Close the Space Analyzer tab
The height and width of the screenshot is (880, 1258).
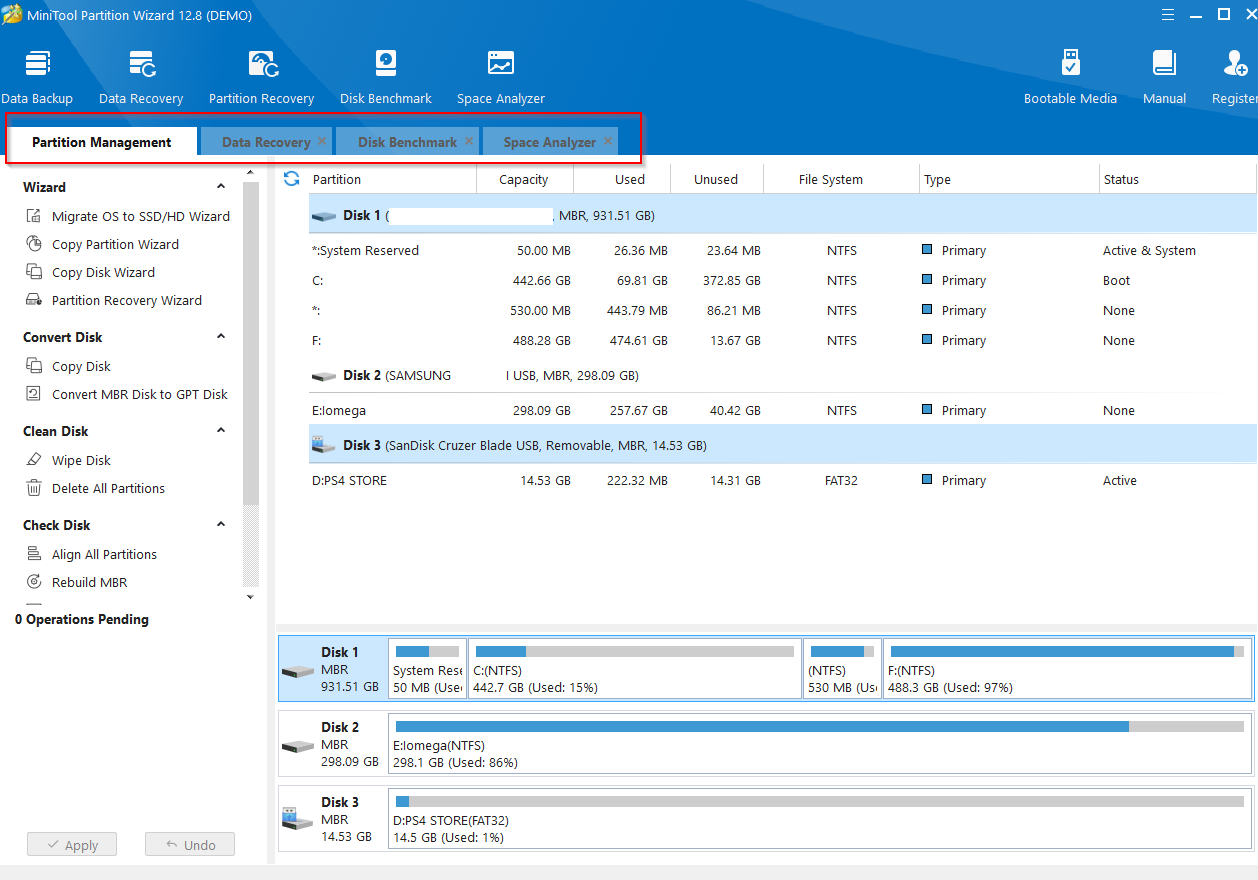pyautogui.click(x=608, y=141)
